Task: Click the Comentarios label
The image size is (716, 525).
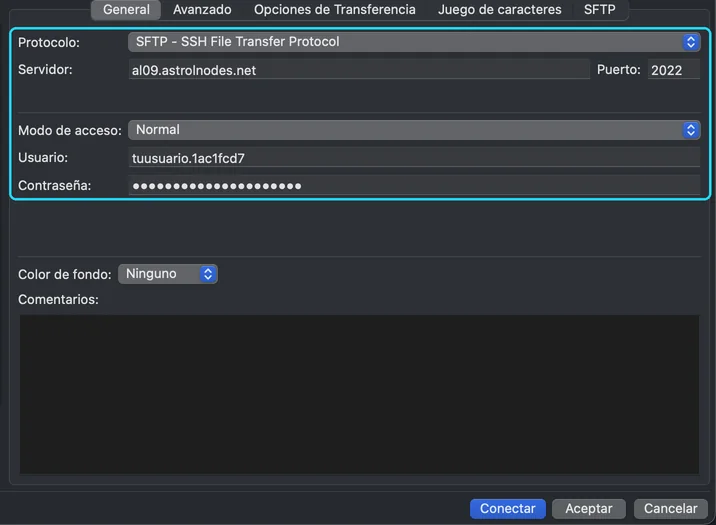Action: (x=58, y=299)
